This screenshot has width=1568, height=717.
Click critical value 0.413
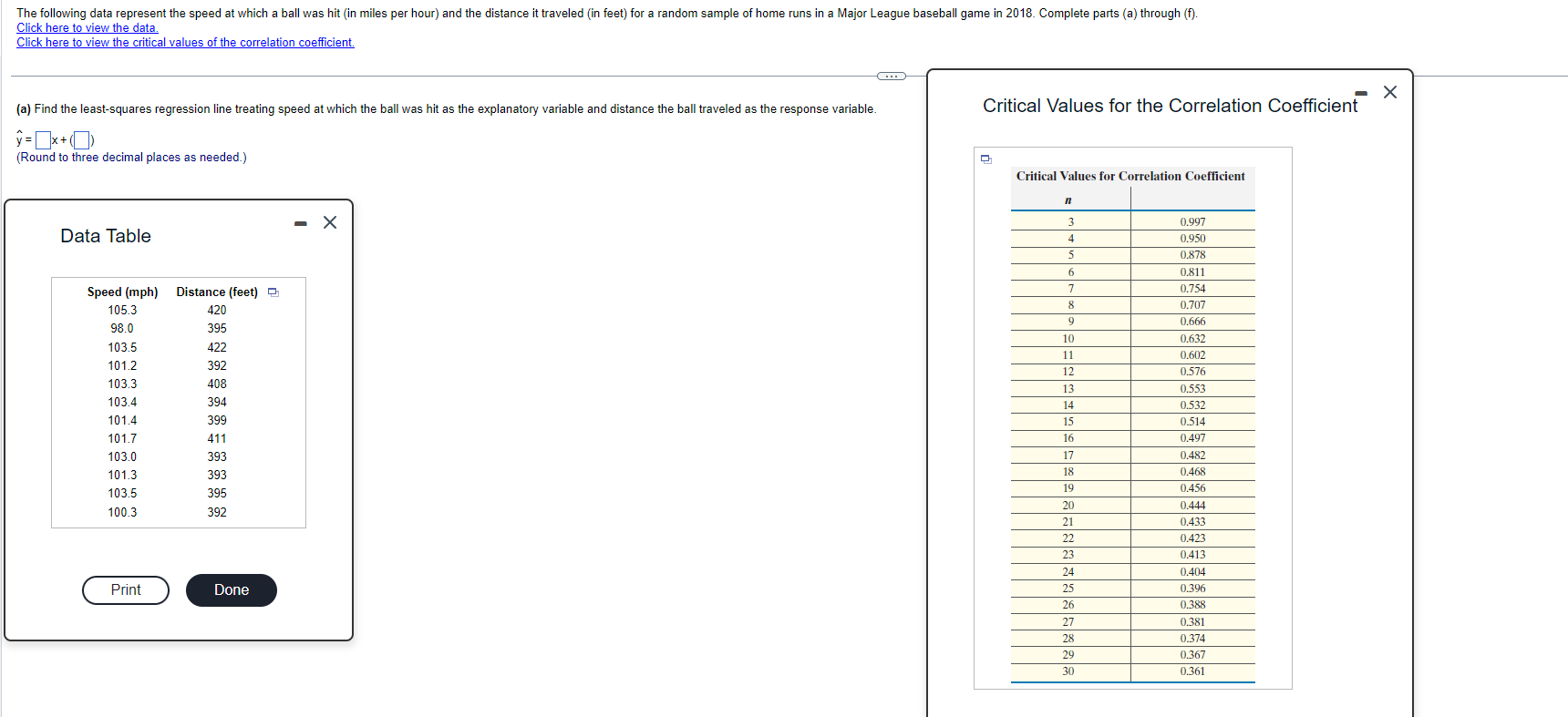click(1192, 555)
